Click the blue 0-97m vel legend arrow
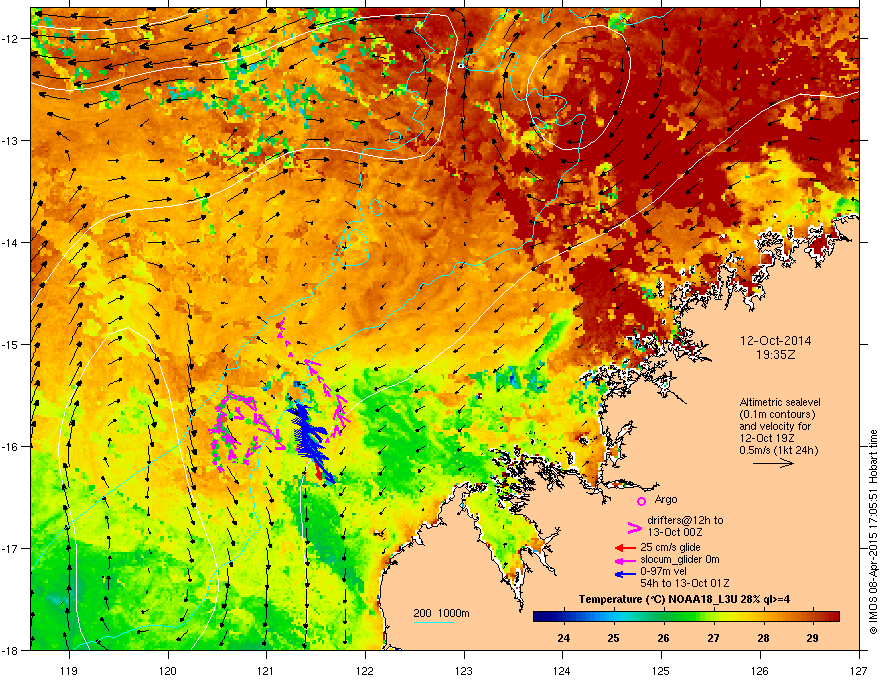 tap(625, 574)
